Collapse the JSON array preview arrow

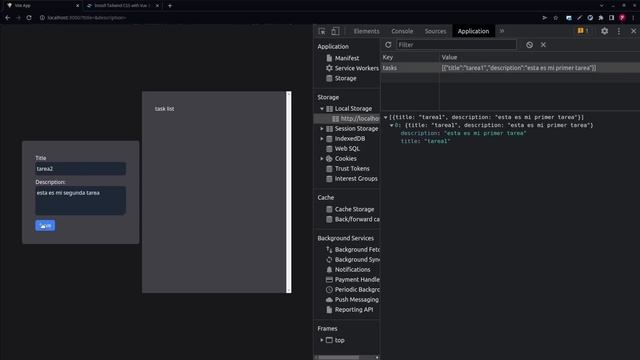click(385, 117)
